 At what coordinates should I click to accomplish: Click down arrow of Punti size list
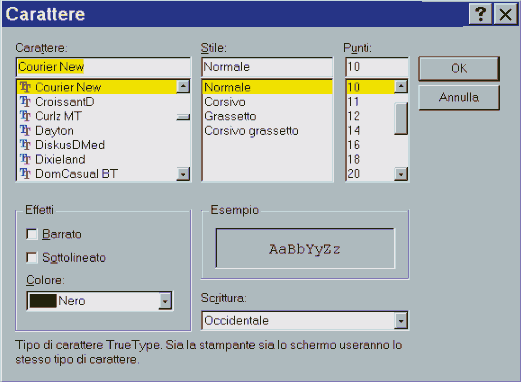point(401,174)
